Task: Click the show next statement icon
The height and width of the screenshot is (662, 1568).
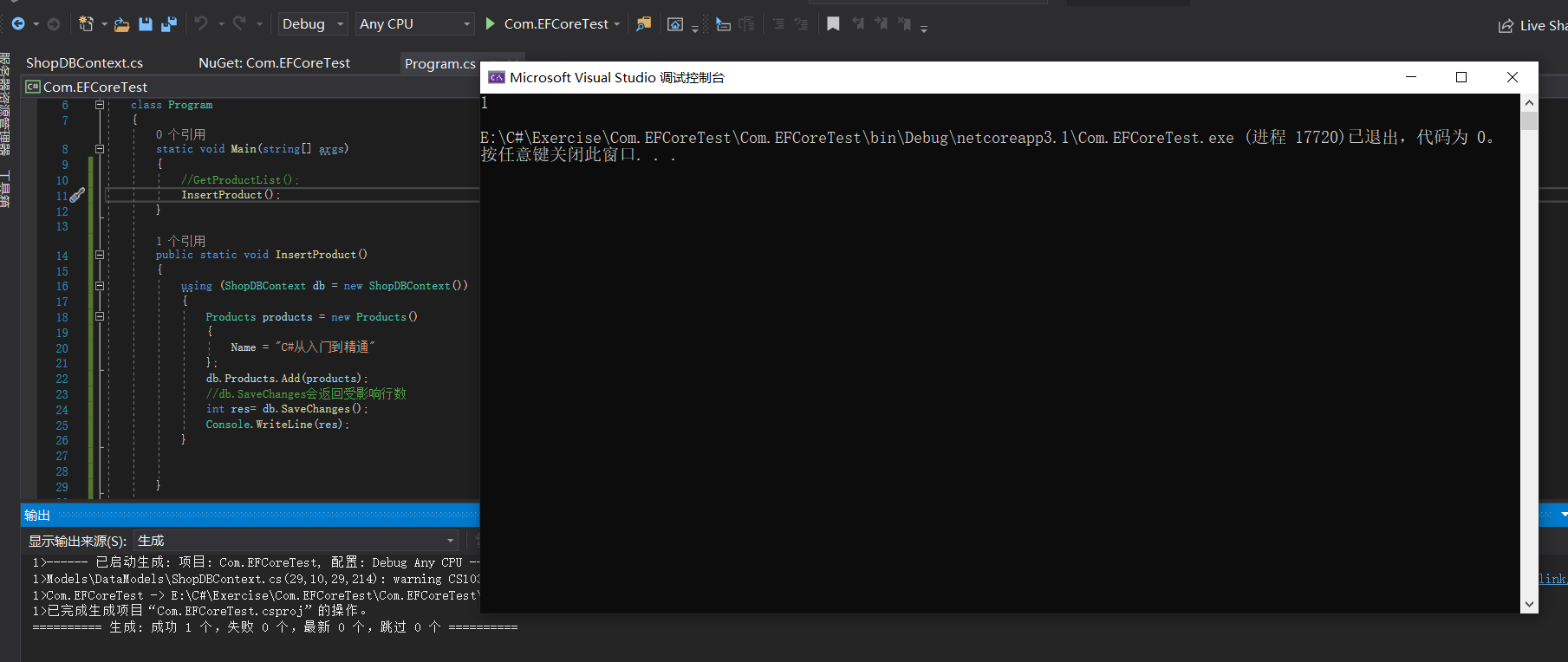Action: click(x=723, y=24)
